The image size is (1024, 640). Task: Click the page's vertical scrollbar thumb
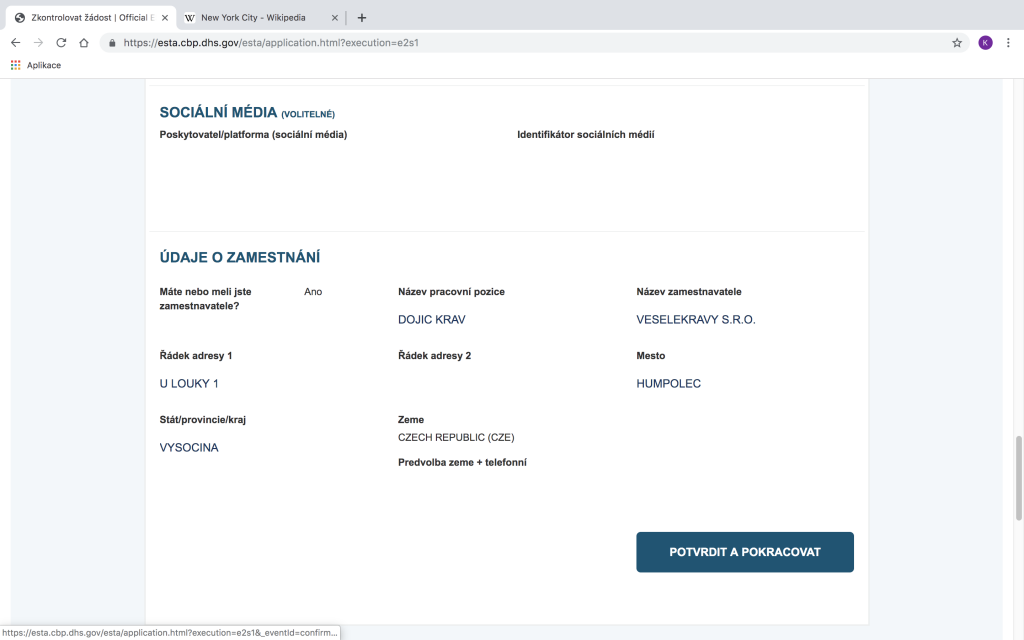pyautogui.click(x=1019, y=478)
